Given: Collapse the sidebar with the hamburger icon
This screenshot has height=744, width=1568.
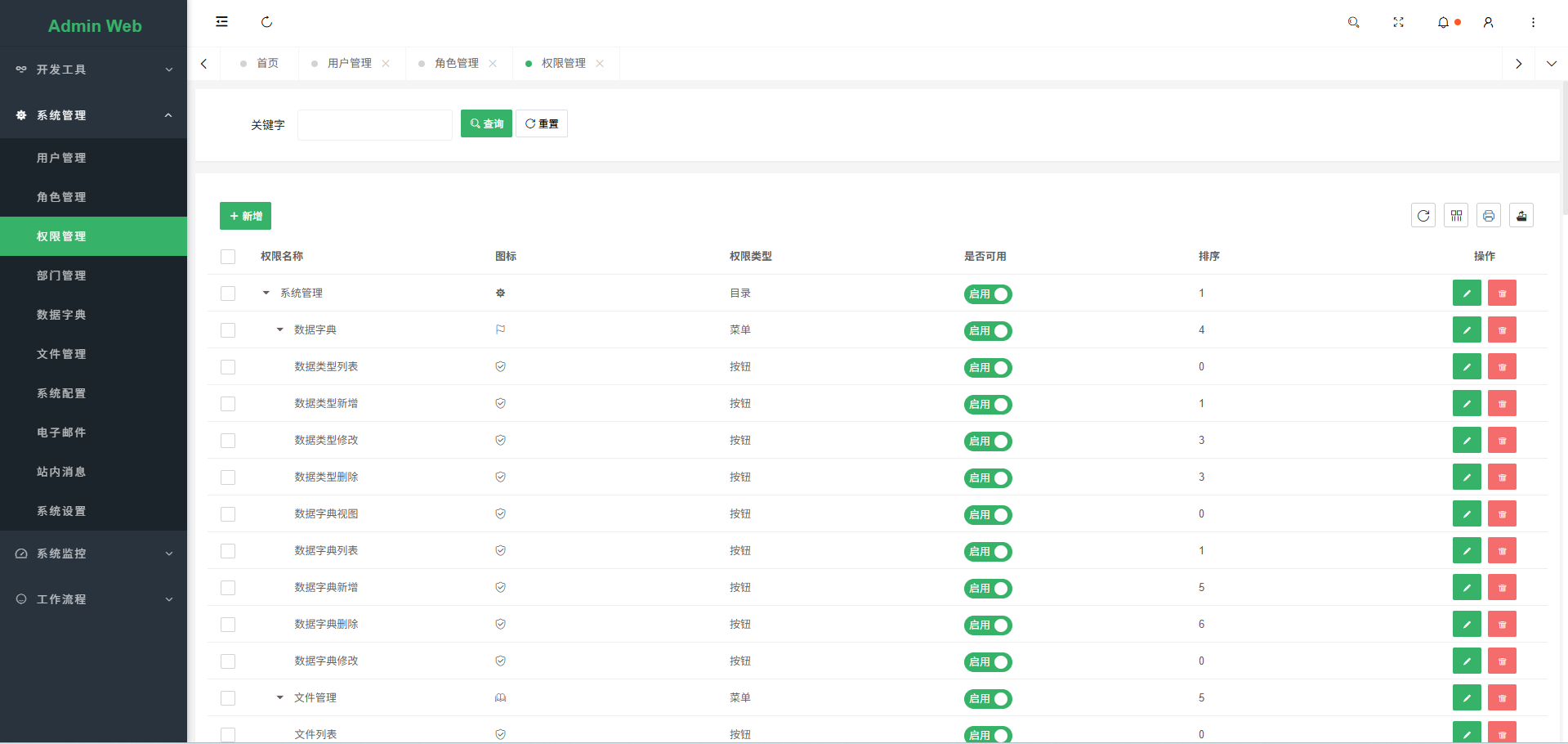Looking at the screenshot, I should click(221, 22).
